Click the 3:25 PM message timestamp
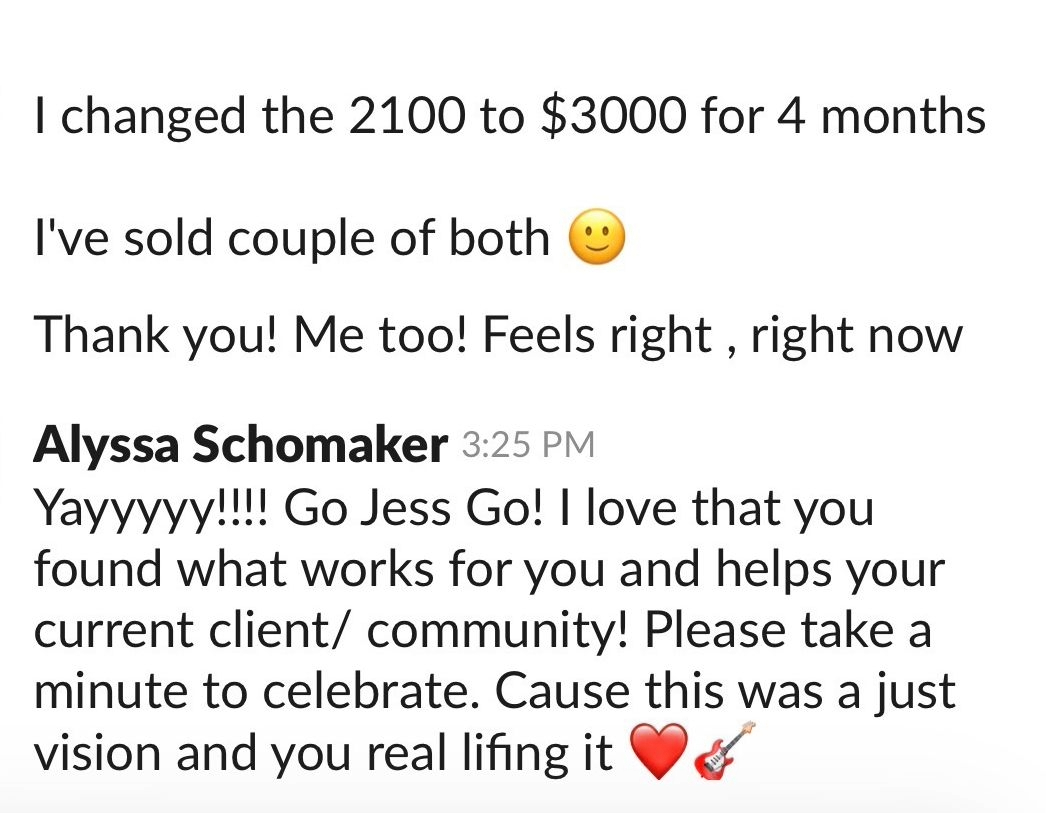 tap(529, 445)
